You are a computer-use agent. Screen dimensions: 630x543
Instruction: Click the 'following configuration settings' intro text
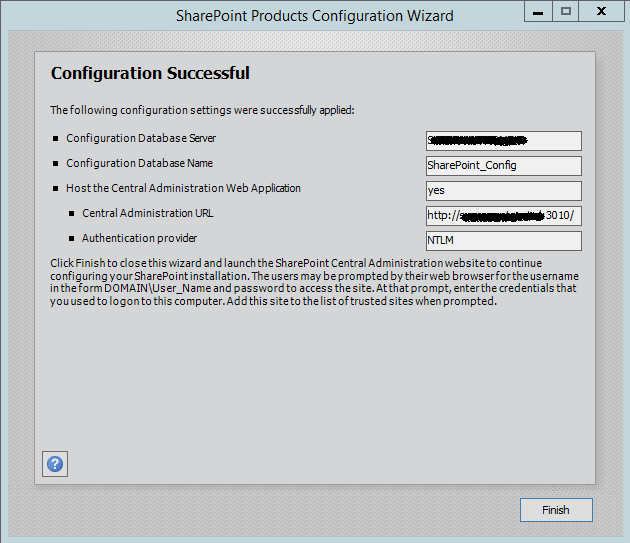pos(202,110)
